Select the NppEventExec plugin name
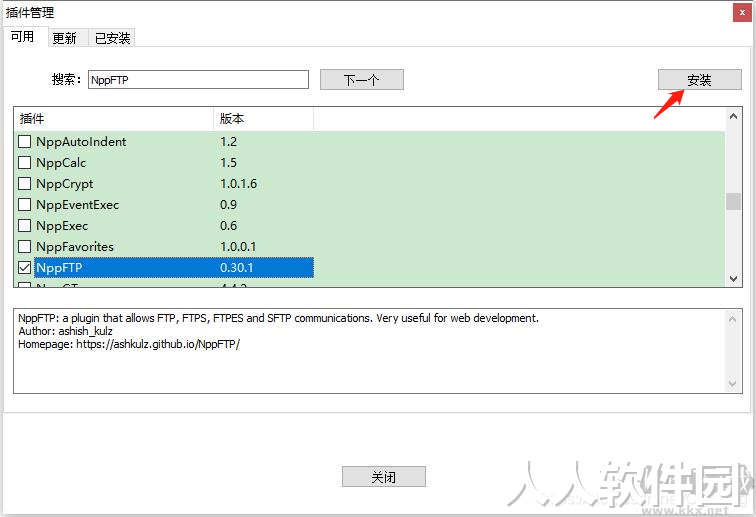This screenshot has height=517, width=756. pyautogui.click(x=78, y=205)
